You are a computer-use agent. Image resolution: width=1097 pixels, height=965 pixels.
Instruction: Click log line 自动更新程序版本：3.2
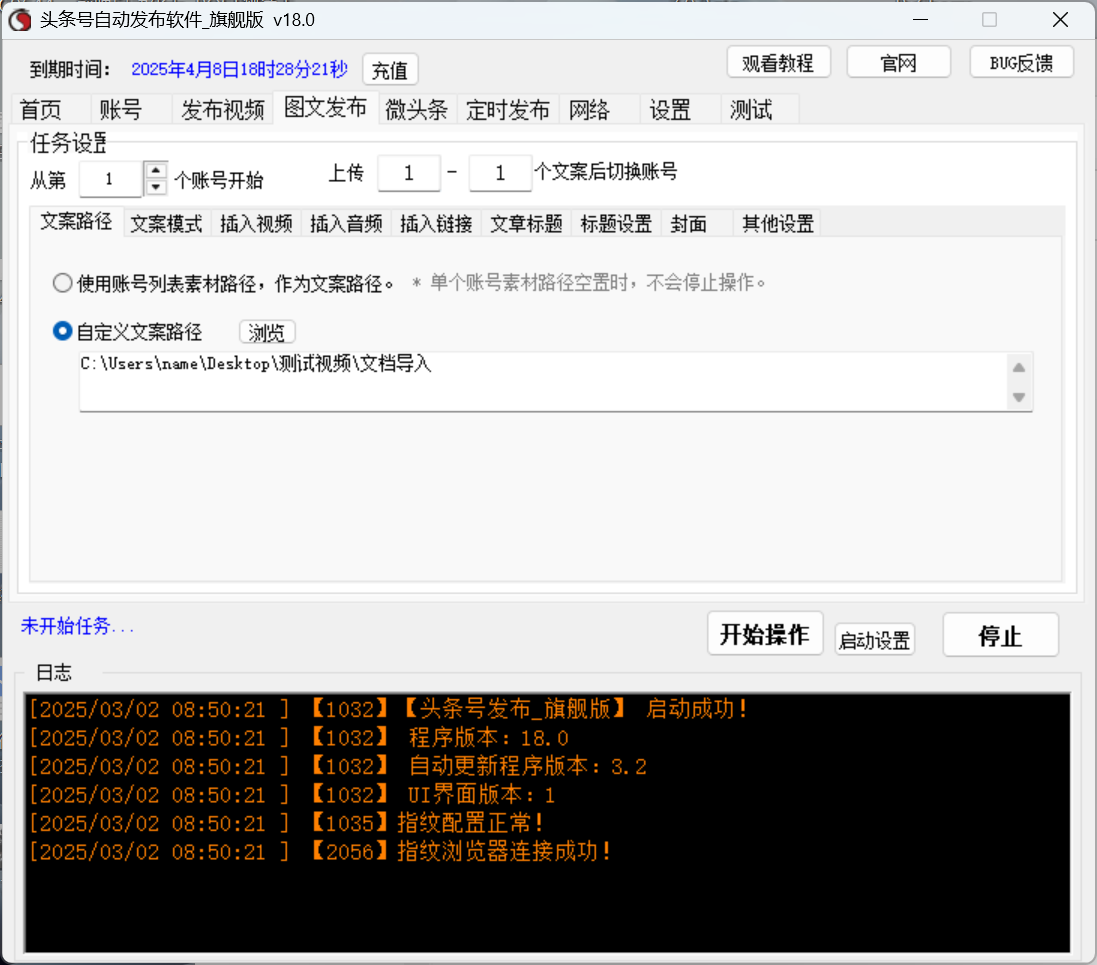point(338,766)
